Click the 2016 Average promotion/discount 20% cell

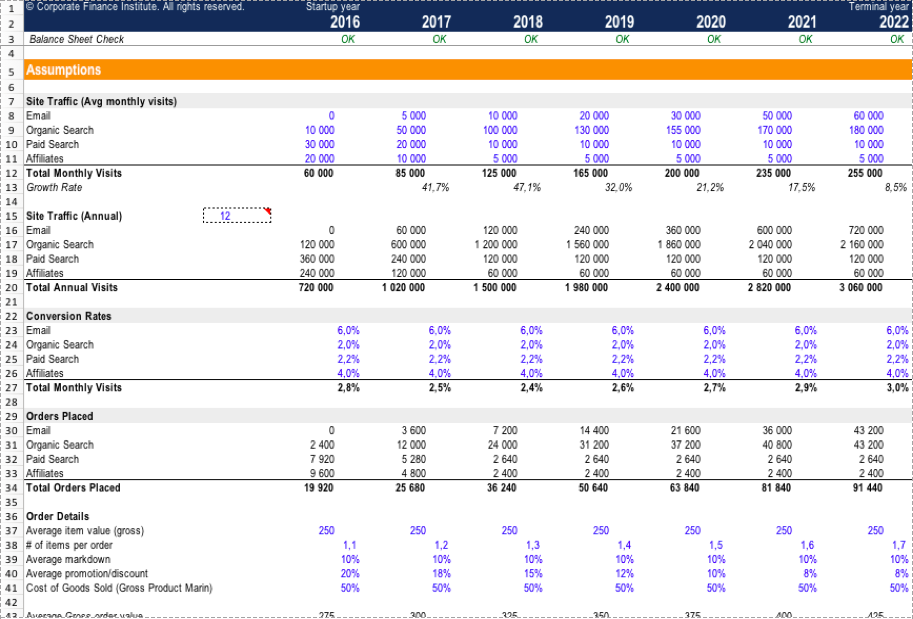[325, 574]
